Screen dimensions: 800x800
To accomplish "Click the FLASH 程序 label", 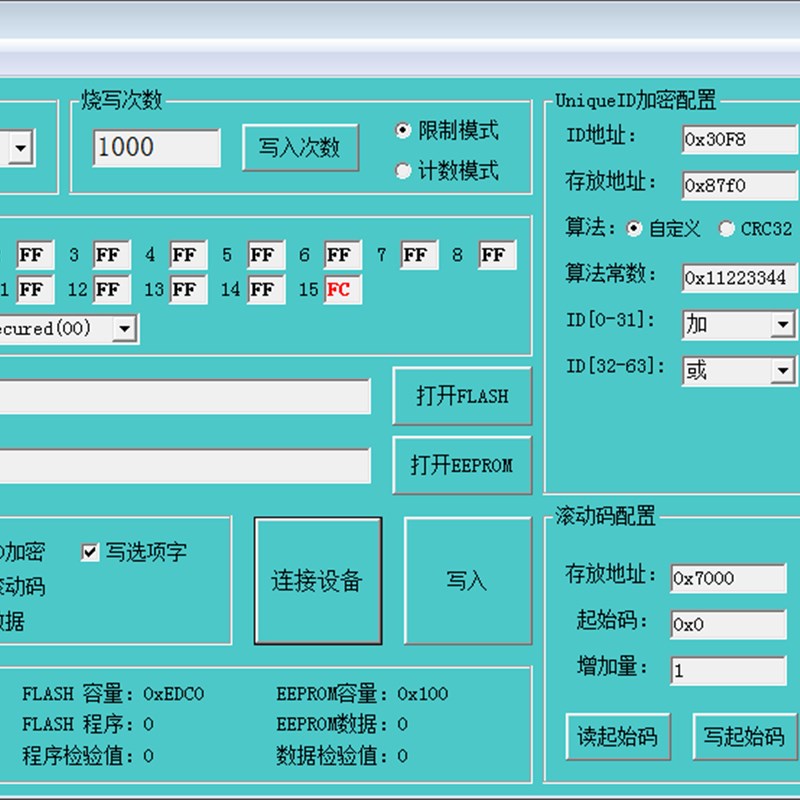I will click(78, 724).
